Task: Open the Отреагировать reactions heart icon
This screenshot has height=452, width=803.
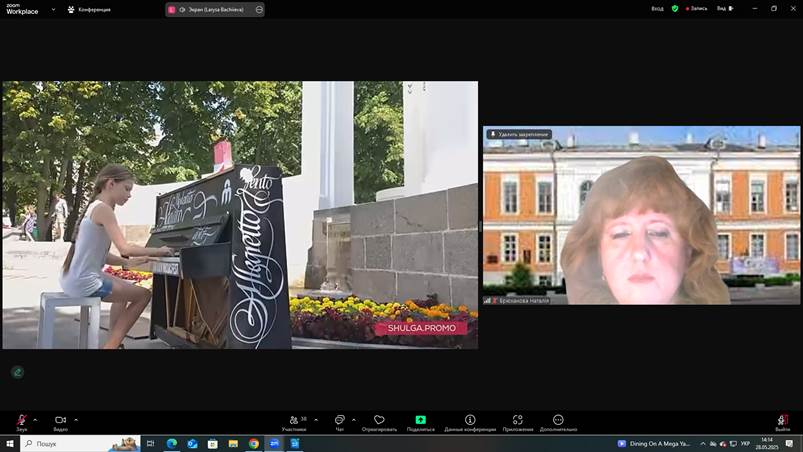Action: (x=379, y=421)
